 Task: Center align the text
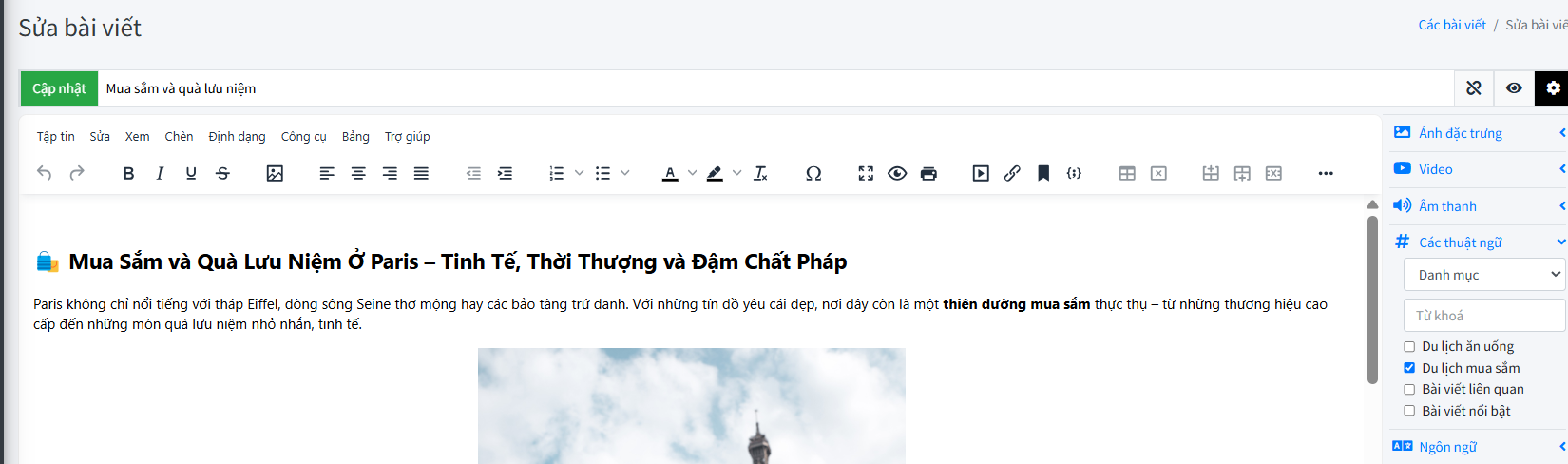coord(358,173)
